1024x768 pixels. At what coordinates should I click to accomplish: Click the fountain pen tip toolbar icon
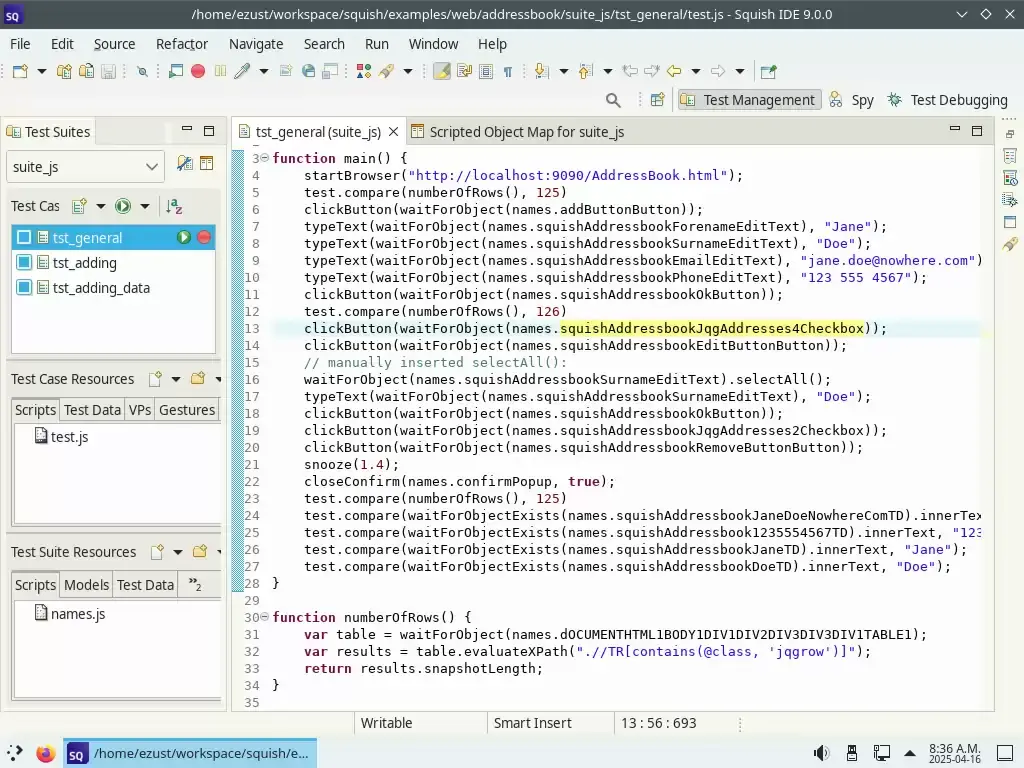tap(386, 71)
